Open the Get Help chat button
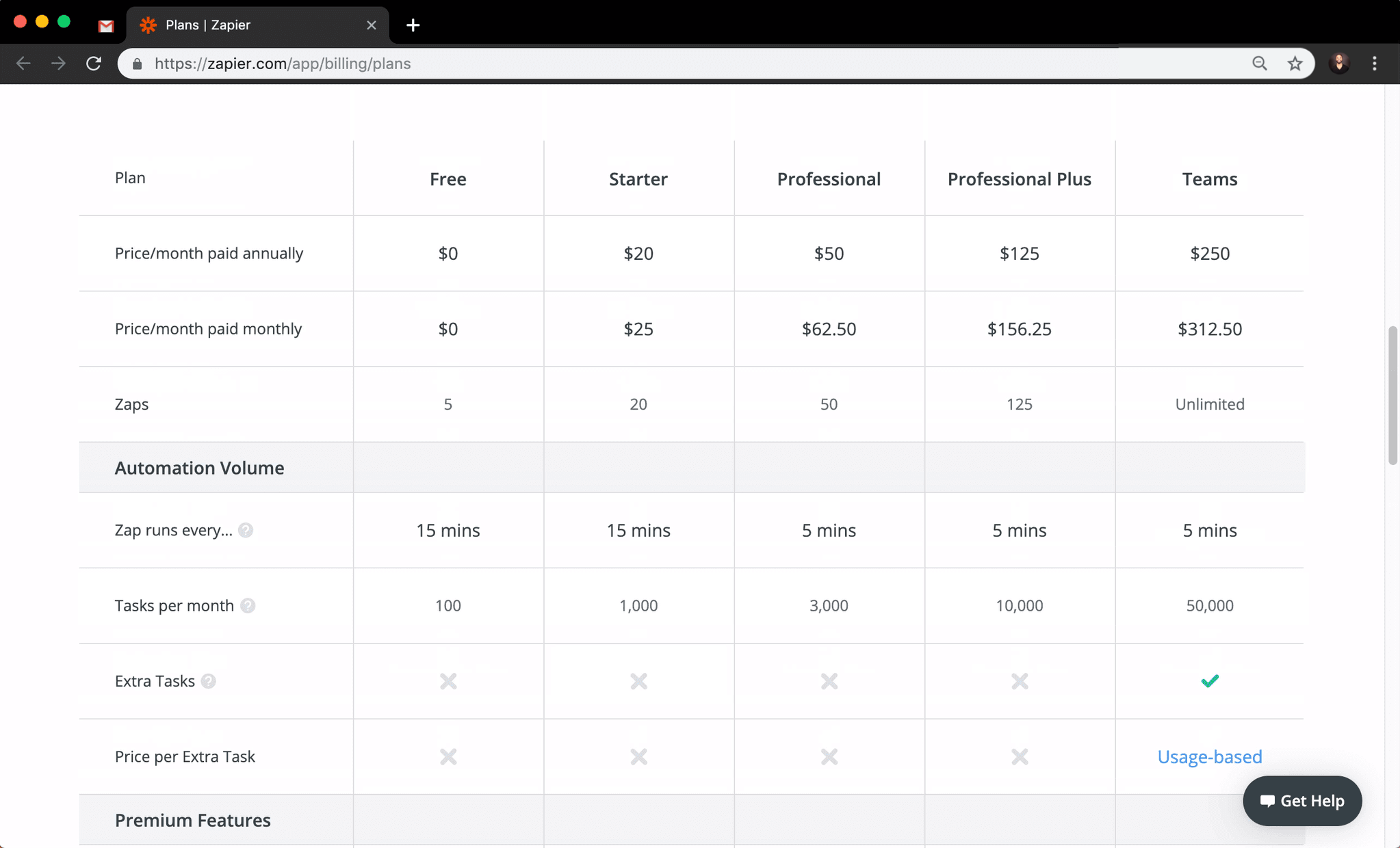 coord(1302,801)
